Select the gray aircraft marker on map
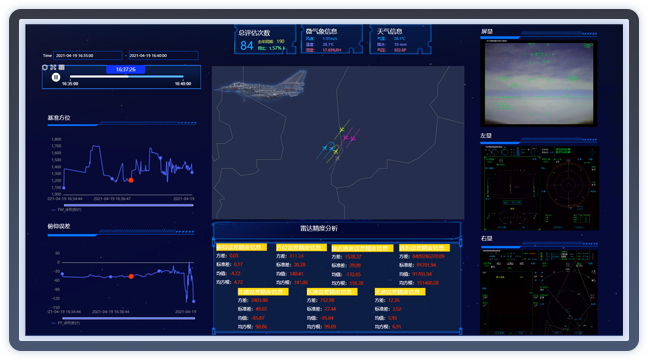 (338, 158)
